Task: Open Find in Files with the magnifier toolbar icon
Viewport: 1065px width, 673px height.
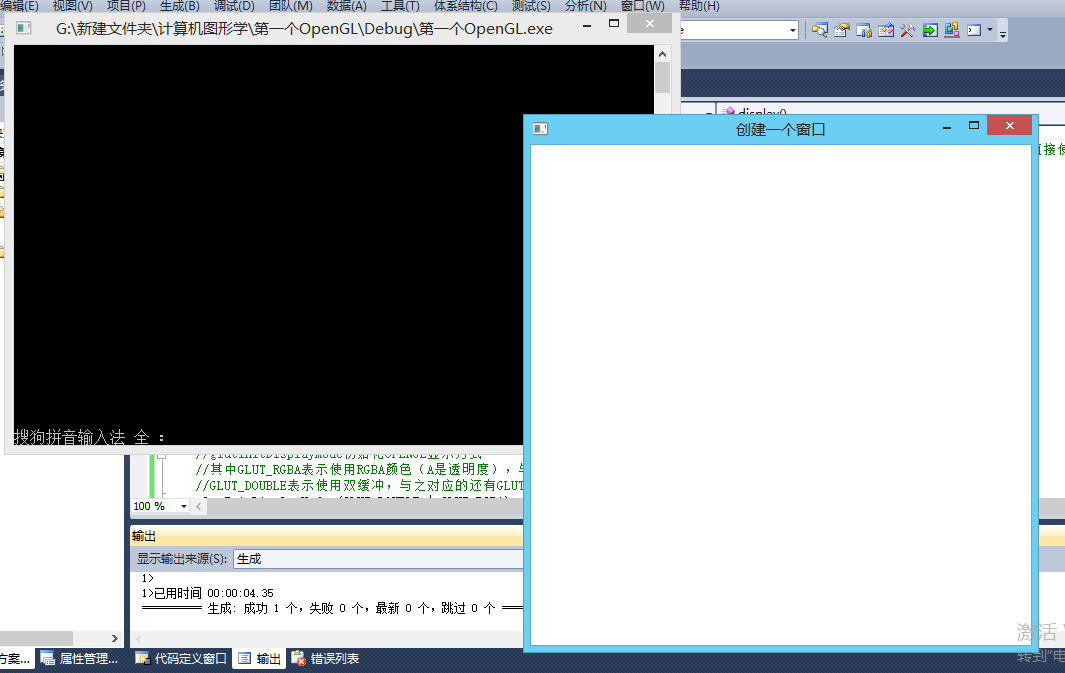Action: coord(820,30)
